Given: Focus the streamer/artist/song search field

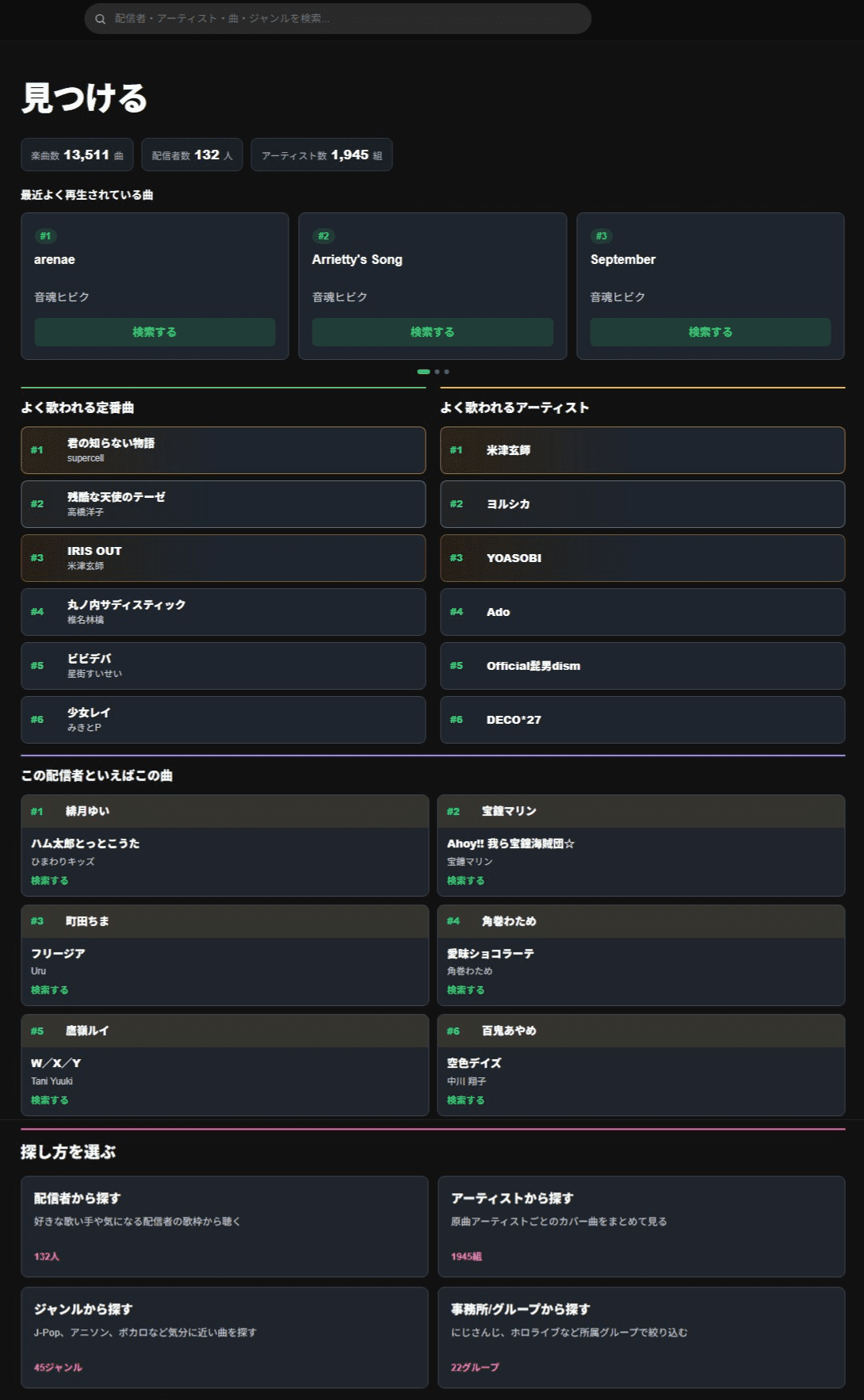Looking at the screenshot, I should (x=338, y=18).
